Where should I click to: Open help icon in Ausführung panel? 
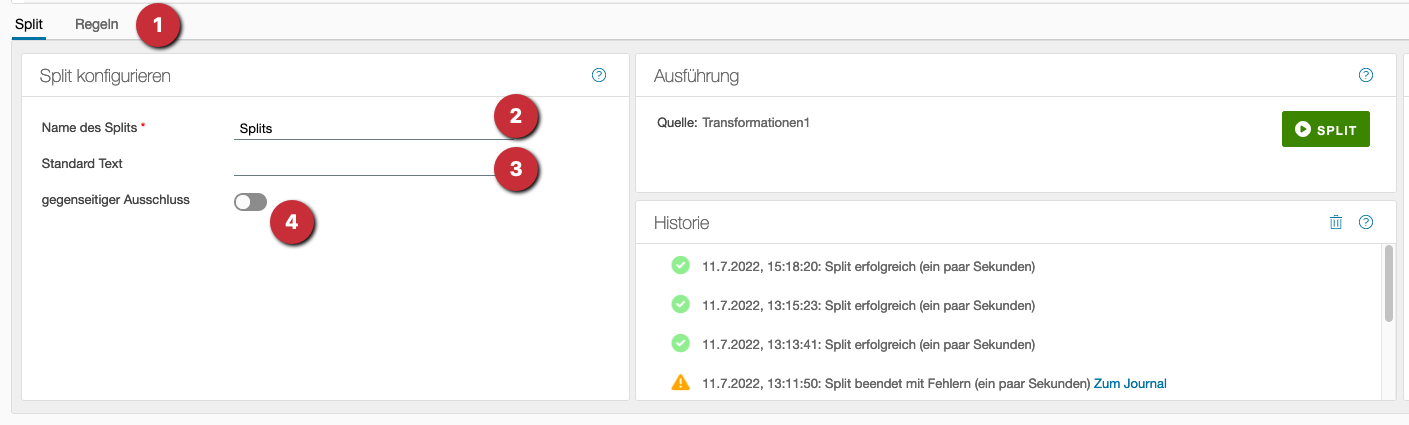tap(1366, 75)
